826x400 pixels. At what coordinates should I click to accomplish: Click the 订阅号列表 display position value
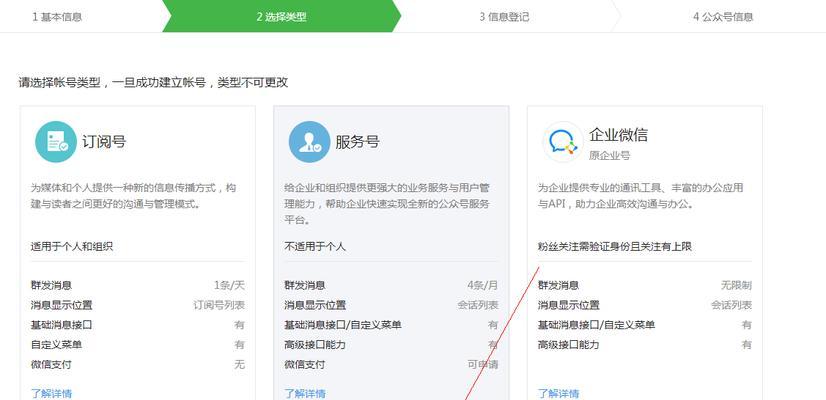coord(219,305)
